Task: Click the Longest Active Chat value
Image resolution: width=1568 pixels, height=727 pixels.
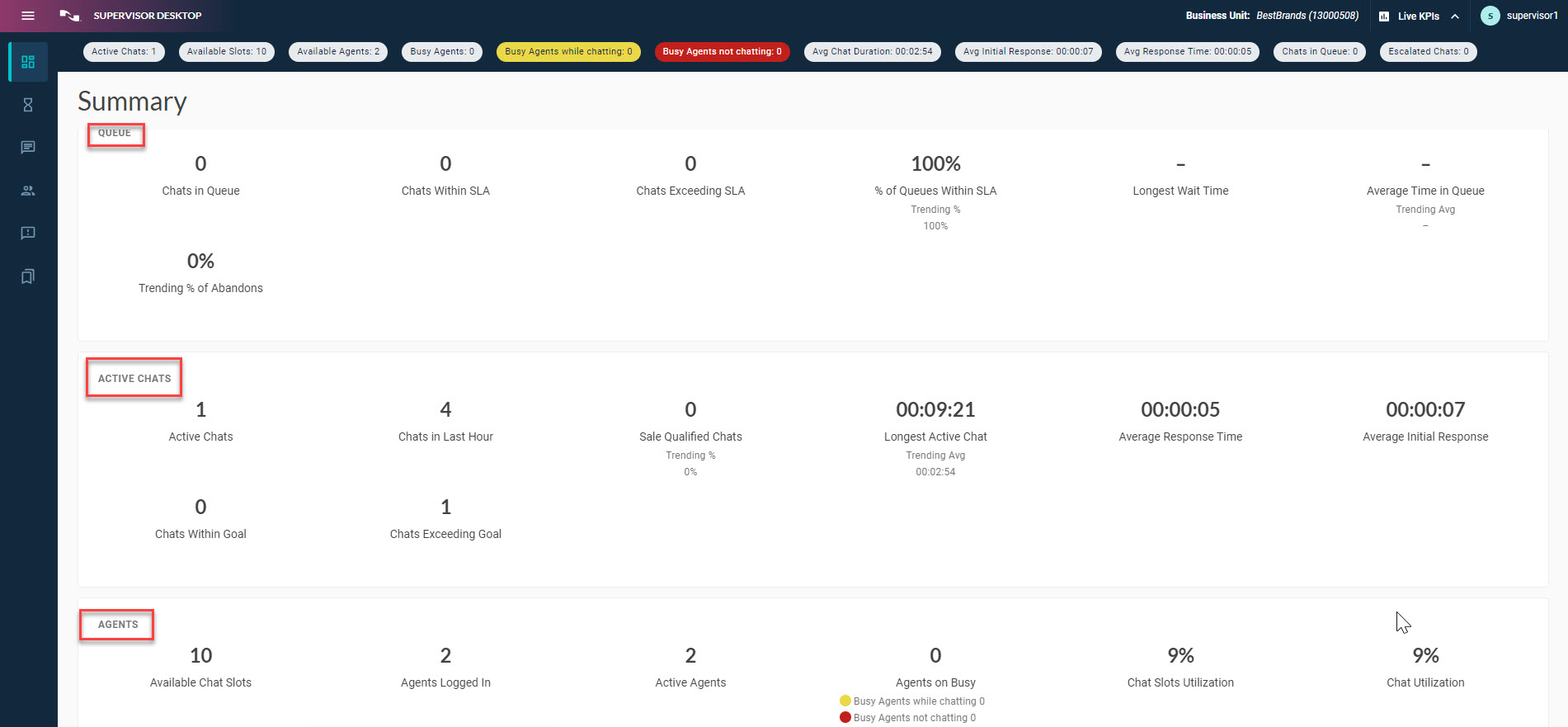Action: coord(935,410)
